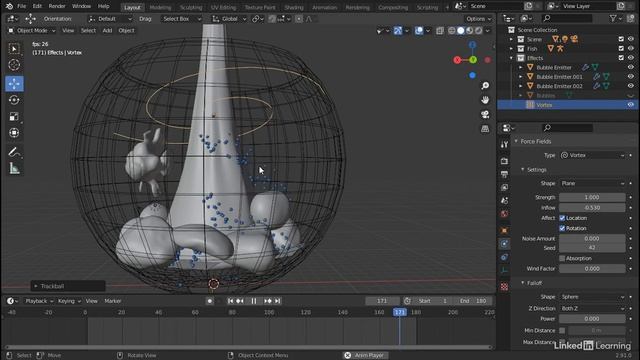The image size is (640, 360).
Task: Switch perspective/orthographic grid icon
Action: pyautogui.click(x=485, y=129)
